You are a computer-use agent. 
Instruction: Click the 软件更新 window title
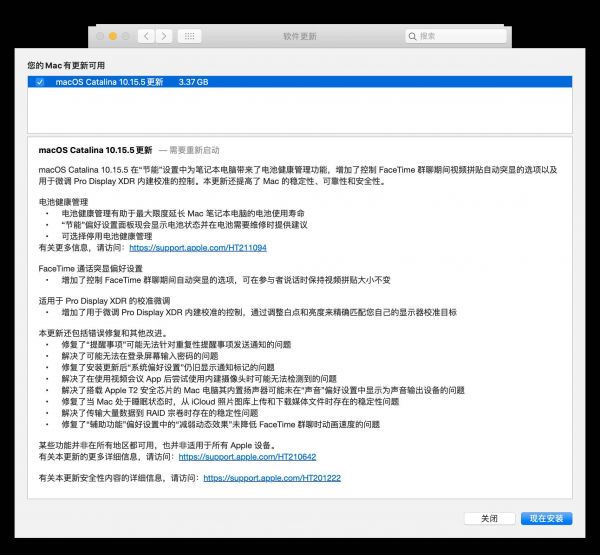pyautogui.click(x=300, y=36)
